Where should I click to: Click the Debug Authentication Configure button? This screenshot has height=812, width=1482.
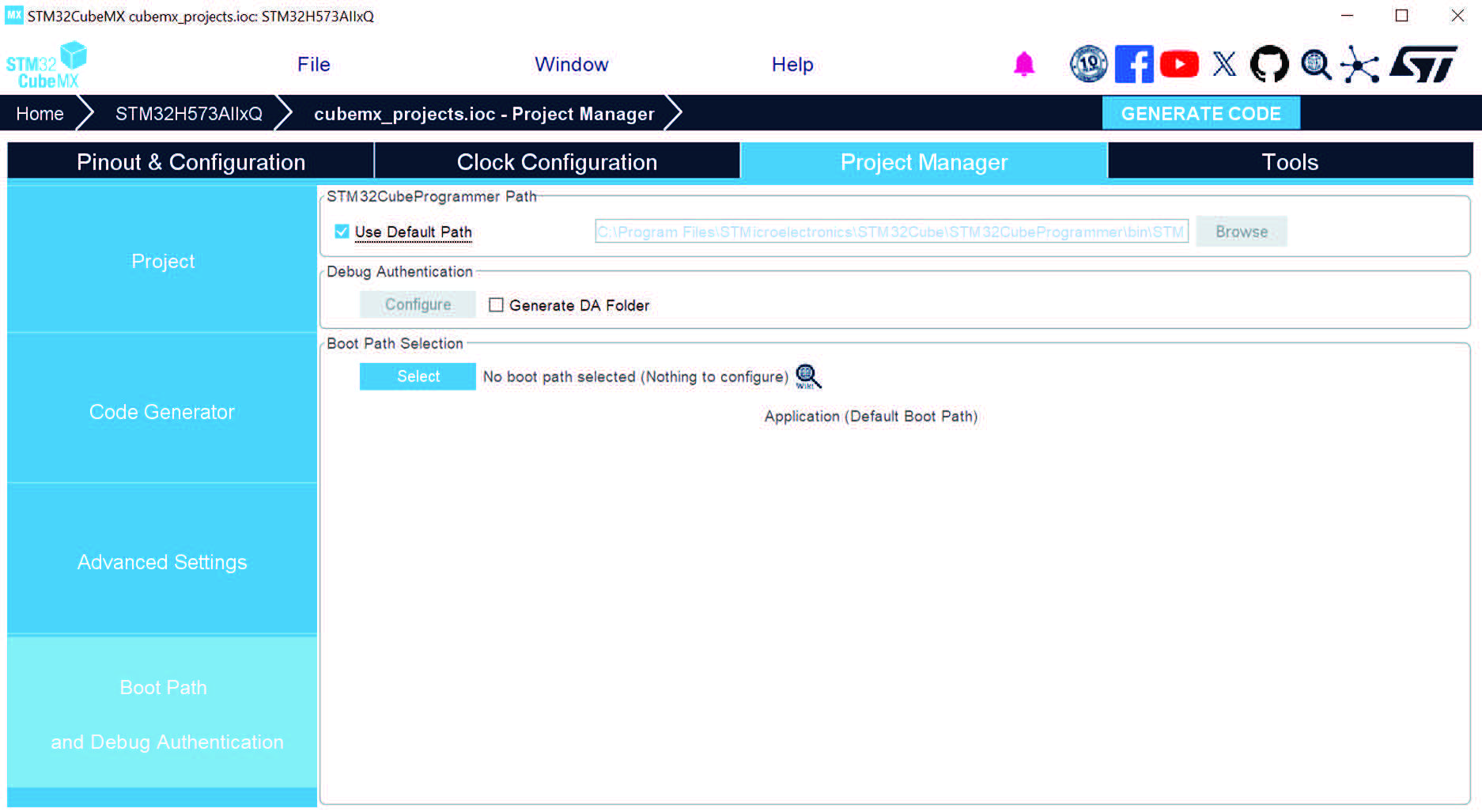point(418,304)
